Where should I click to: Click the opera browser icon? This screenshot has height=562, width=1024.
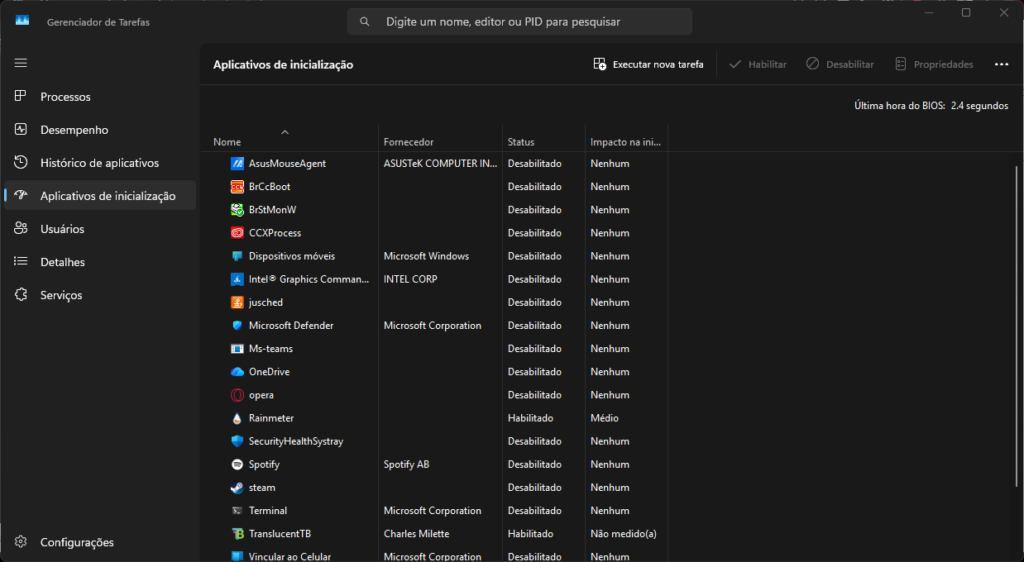(237, 395)
